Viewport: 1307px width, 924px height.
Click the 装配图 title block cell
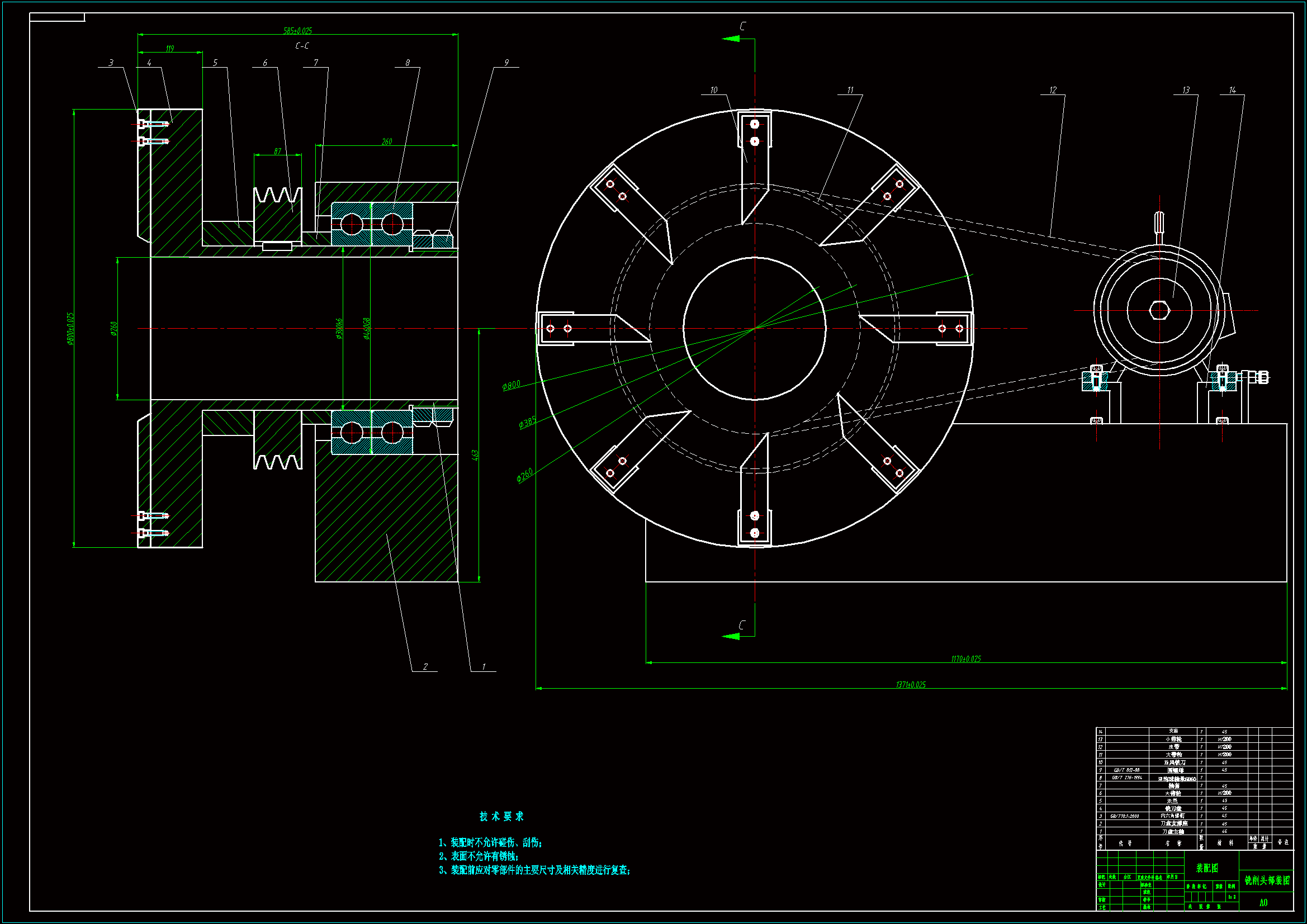1207,868
